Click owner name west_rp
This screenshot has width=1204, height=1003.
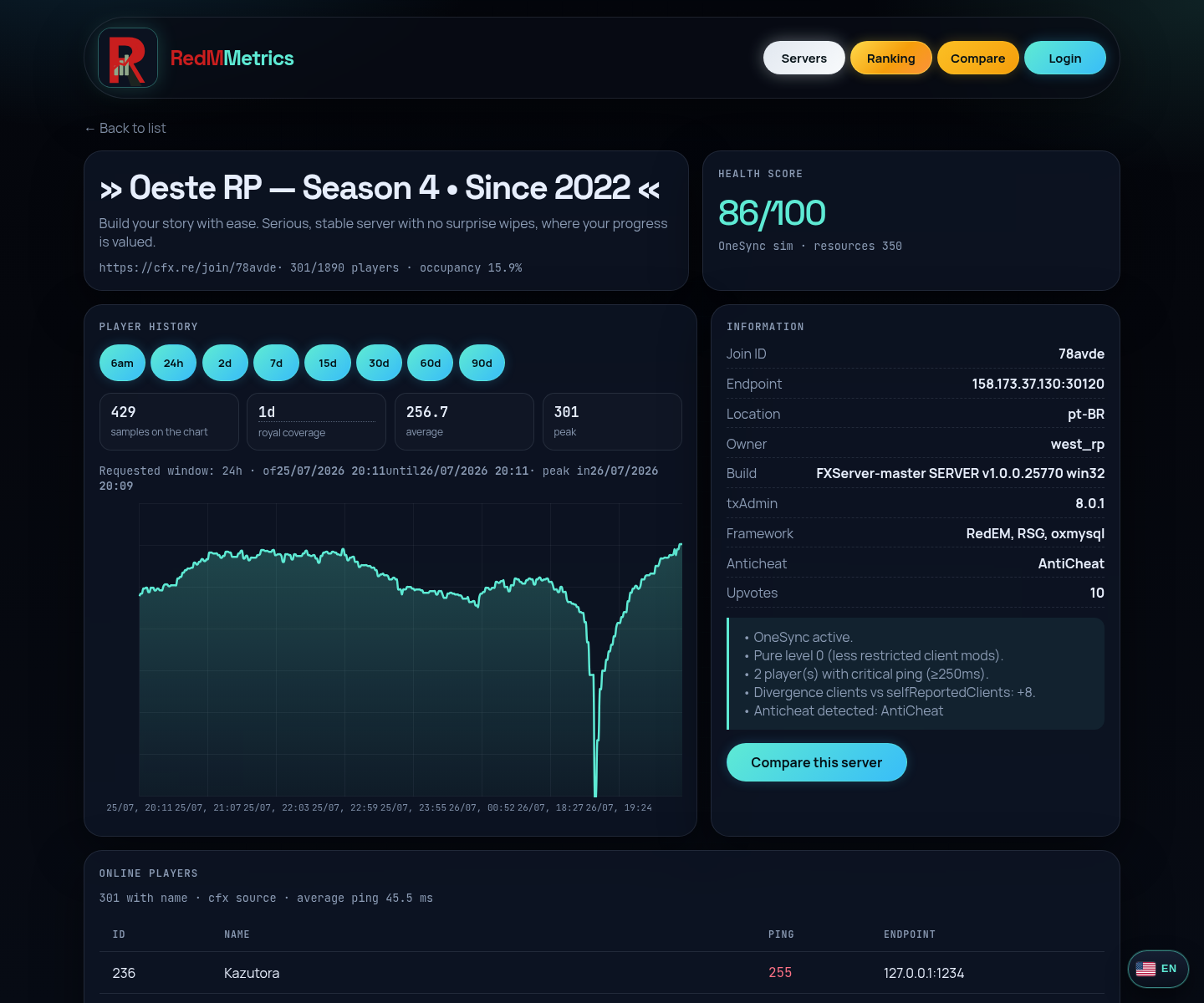tap(1078, 444)
